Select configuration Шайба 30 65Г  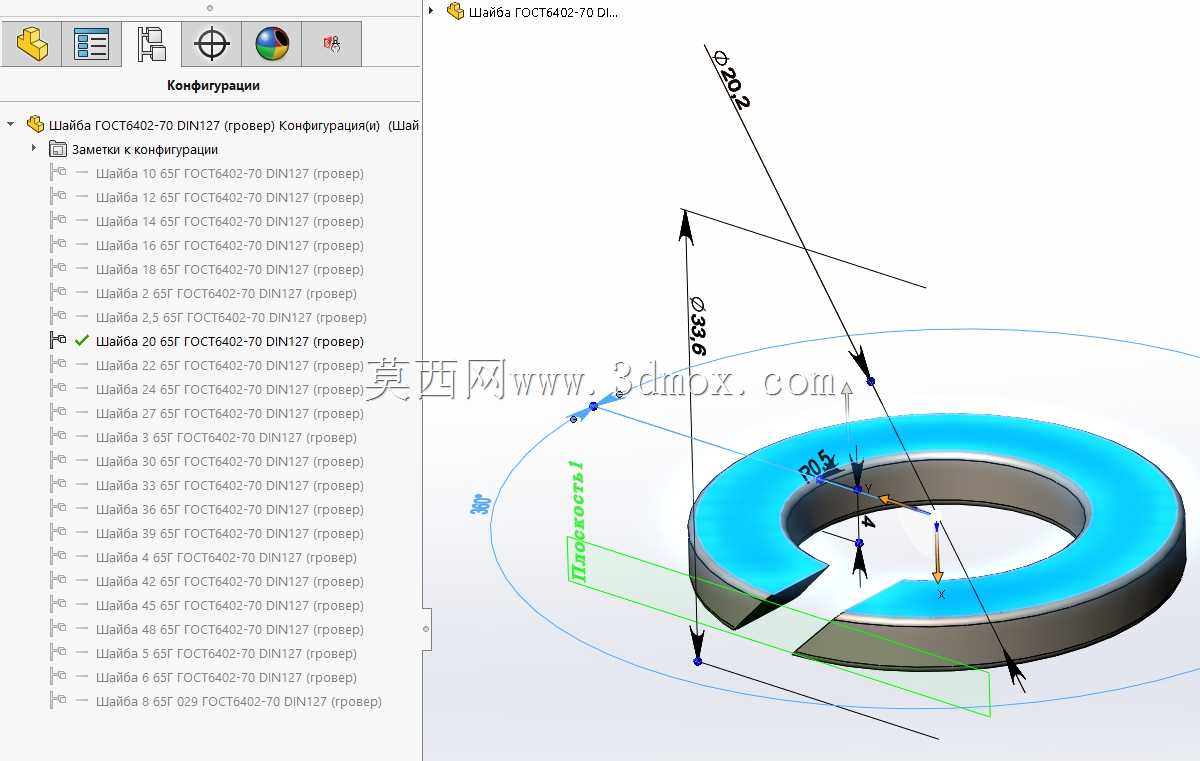[x=230, y=461]
